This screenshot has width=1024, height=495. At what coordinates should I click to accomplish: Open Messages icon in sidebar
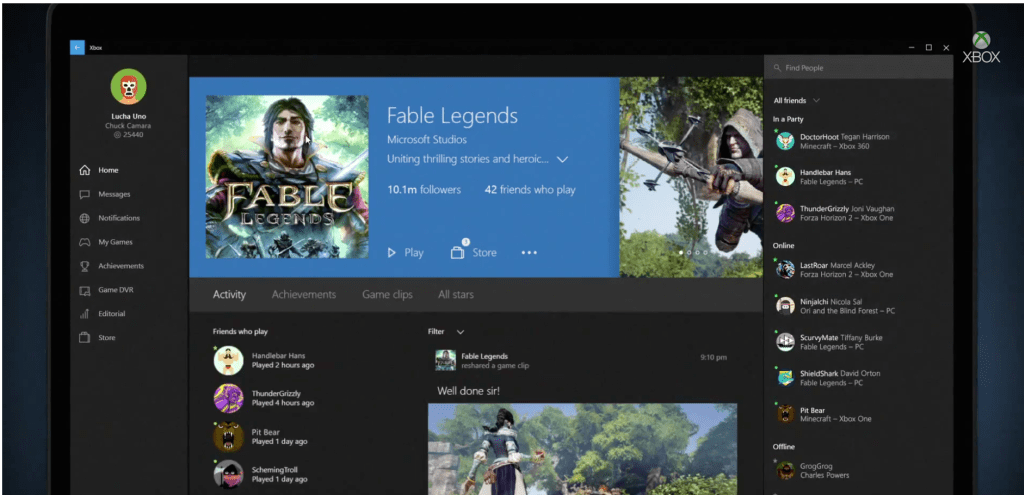tap(84, 194)
